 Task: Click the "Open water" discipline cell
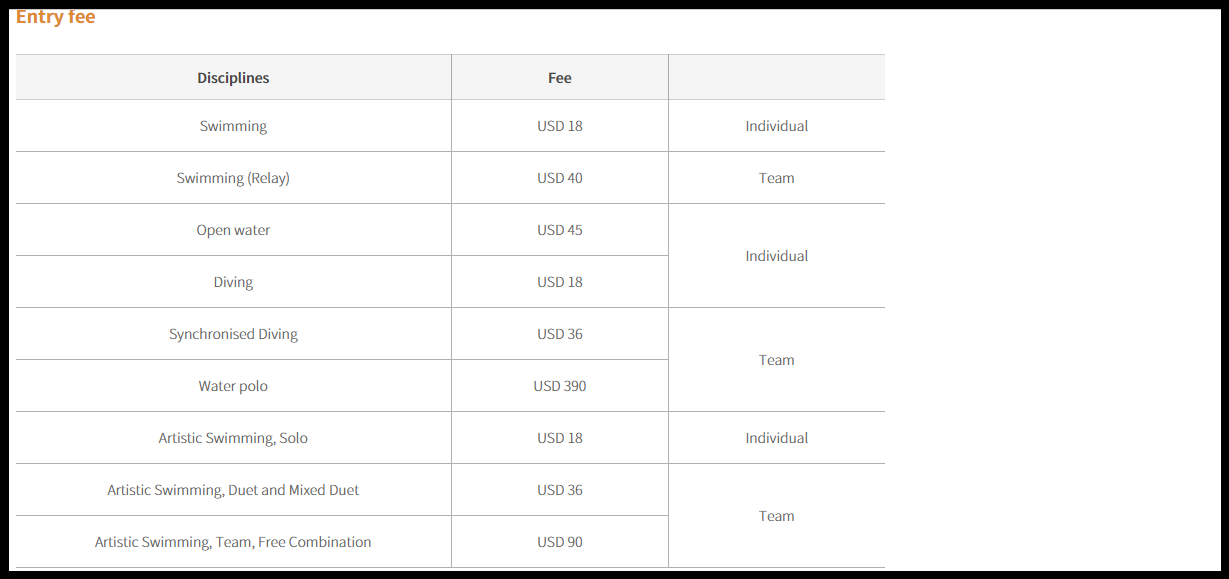[233, 230]
